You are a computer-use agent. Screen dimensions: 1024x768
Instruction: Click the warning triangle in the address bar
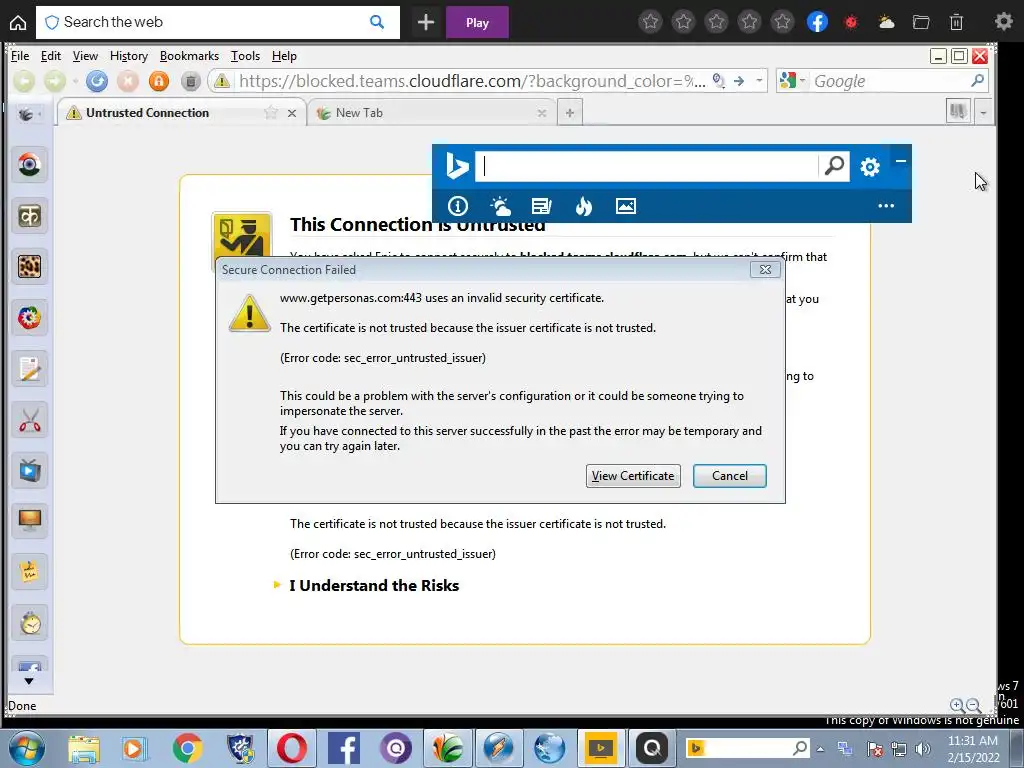(222, 81)
